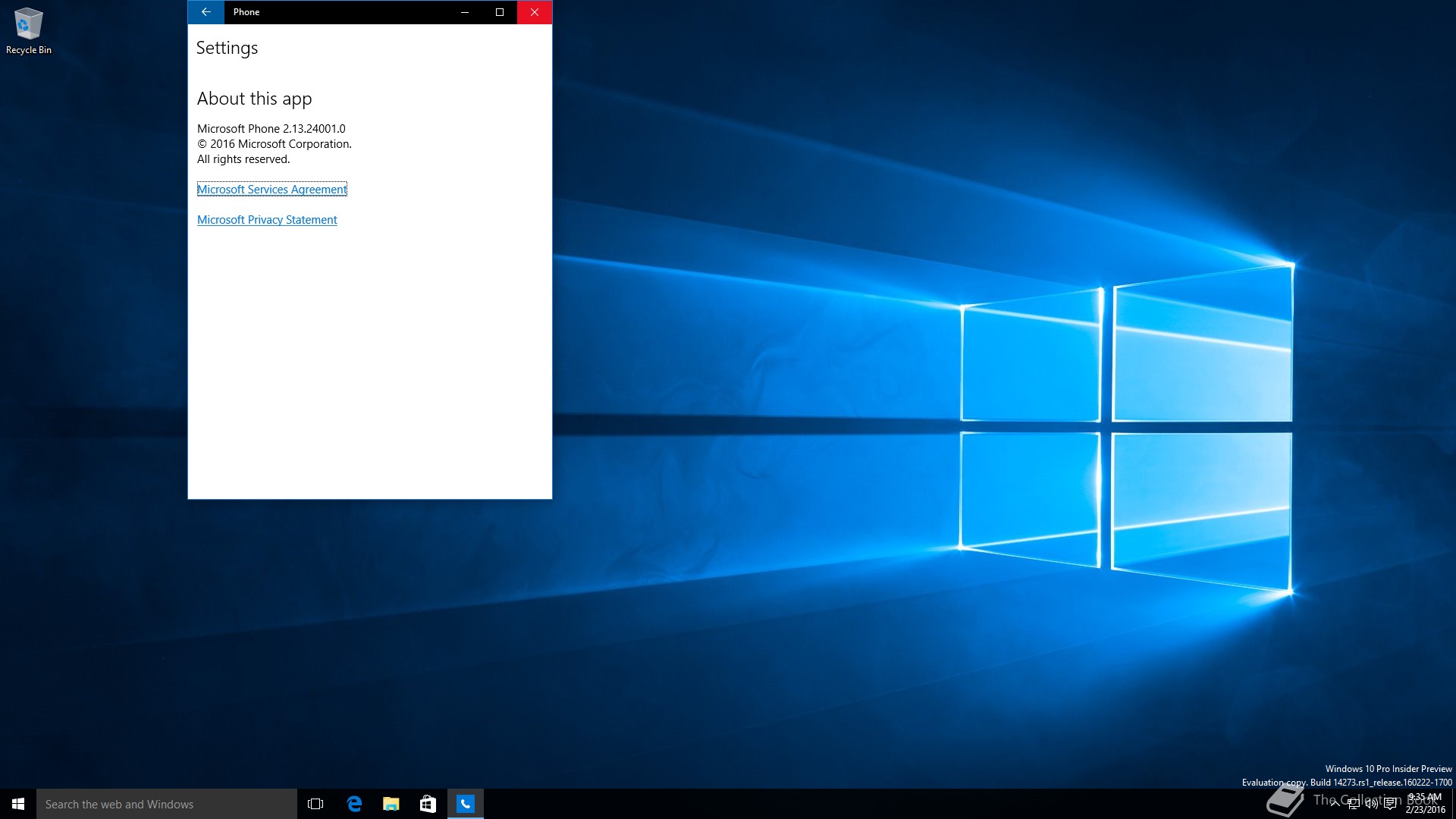Viewport: 1456px width, 819px height.
Task: Expand the hidden system tray icons chevron
Action: point(1335,804)
